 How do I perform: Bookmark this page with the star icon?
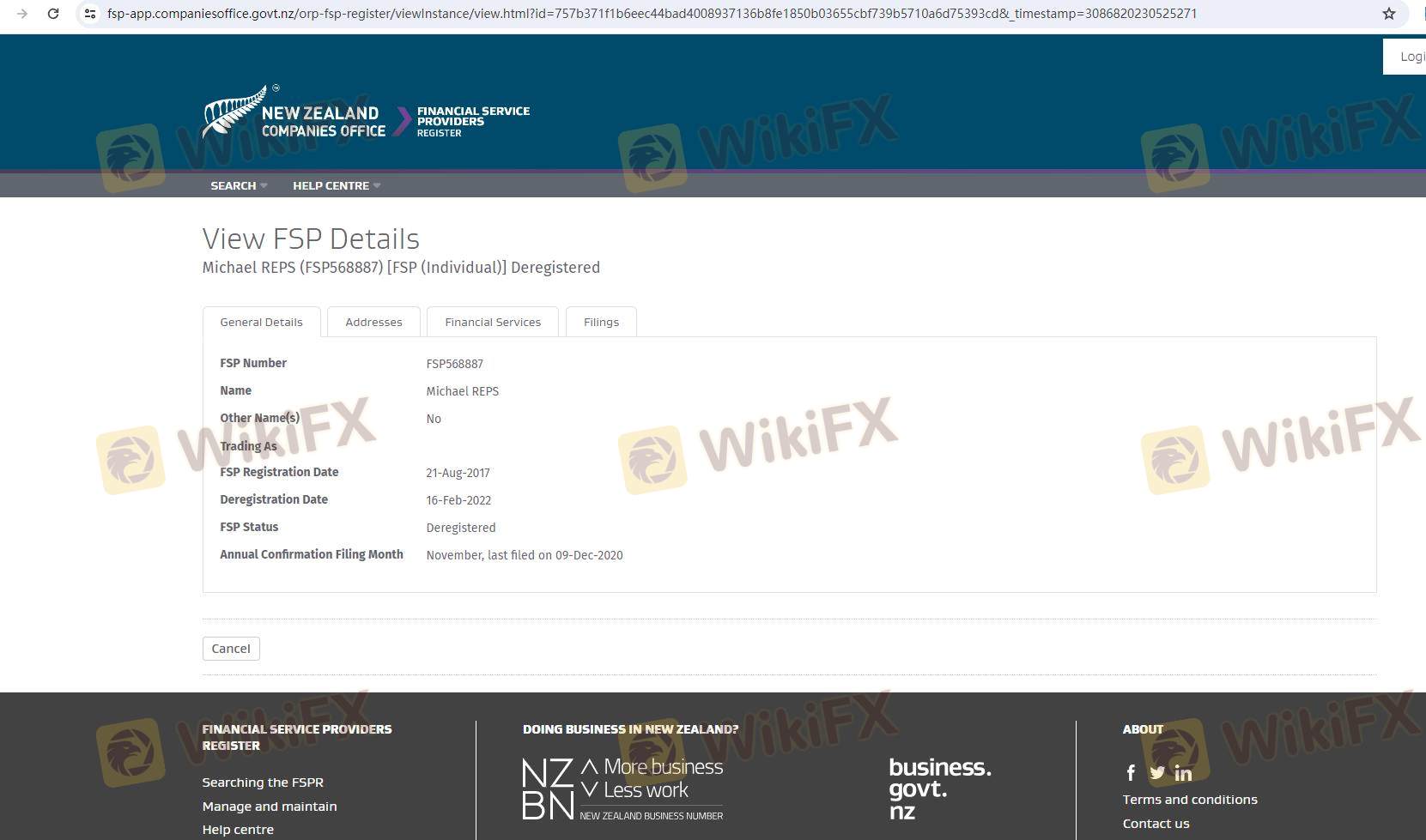pyautogui.click(x=1389, y=14)
